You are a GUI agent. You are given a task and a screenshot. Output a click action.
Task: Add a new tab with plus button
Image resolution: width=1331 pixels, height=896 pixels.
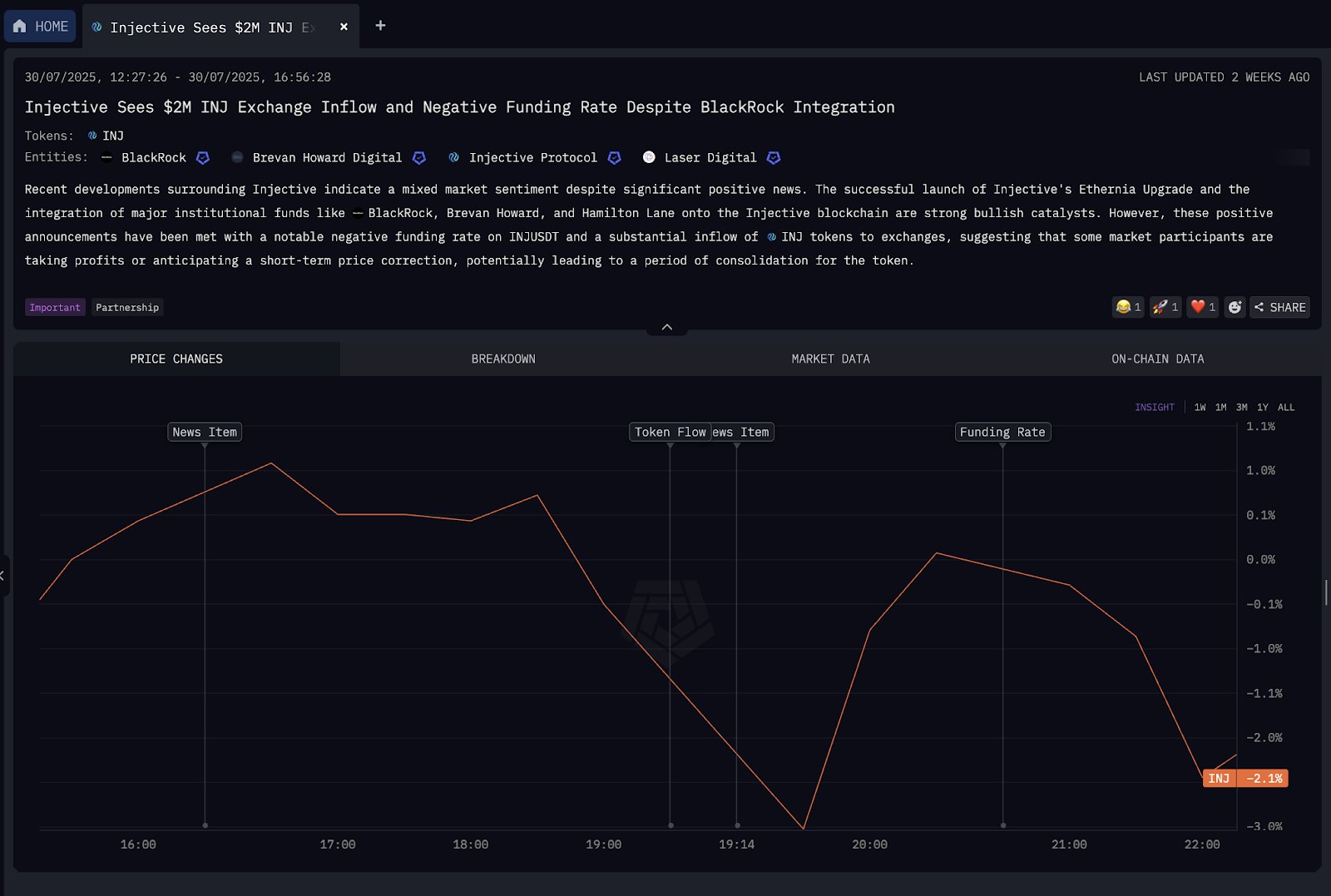tap(380, 26)
